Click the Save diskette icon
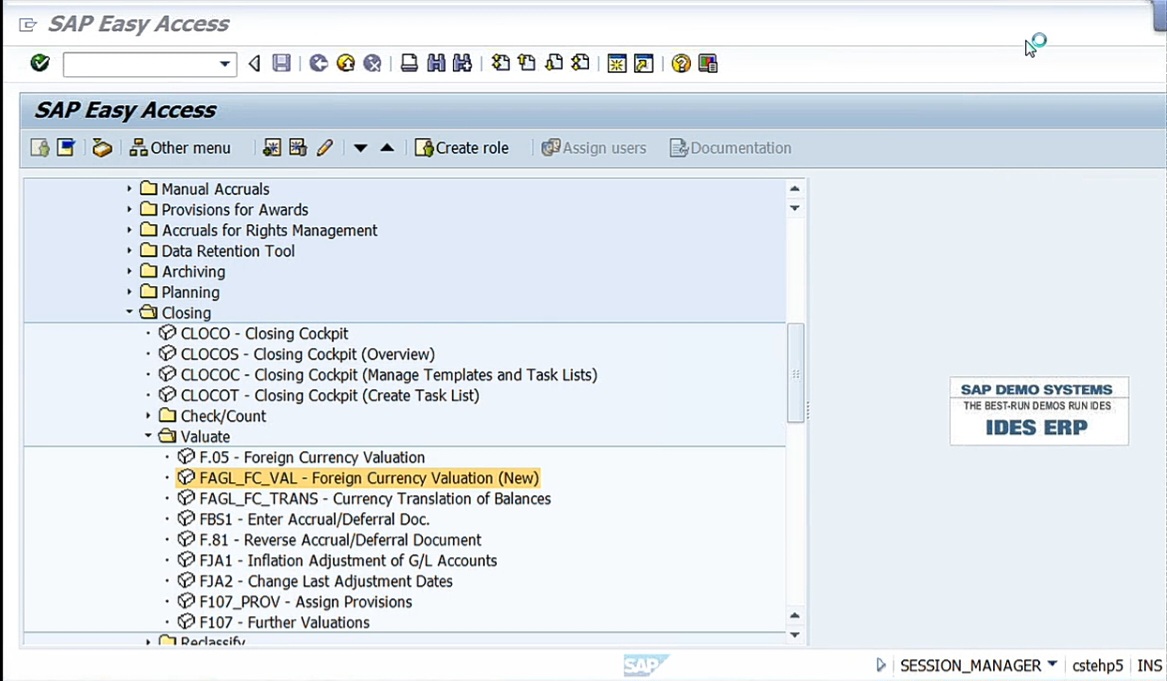This screenshot has height=681, width=1167. click(281, 63)
